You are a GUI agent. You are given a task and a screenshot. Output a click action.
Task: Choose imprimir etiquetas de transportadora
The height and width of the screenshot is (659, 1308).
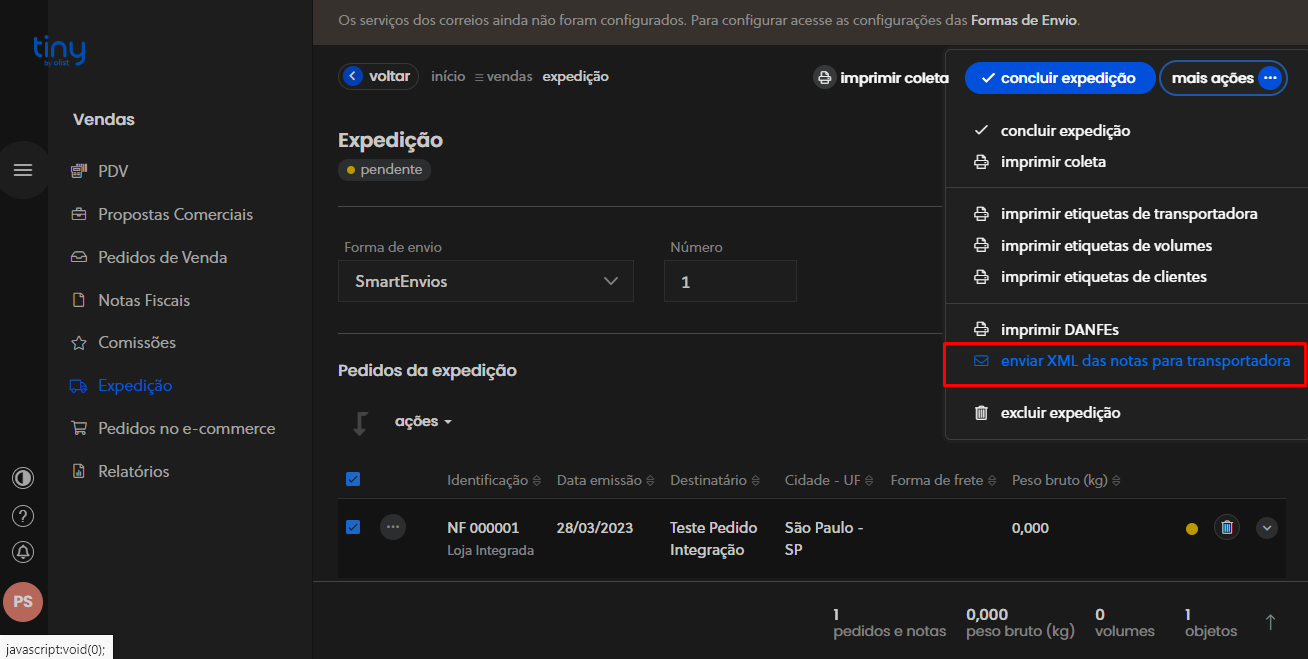[x=1116, y=214]
